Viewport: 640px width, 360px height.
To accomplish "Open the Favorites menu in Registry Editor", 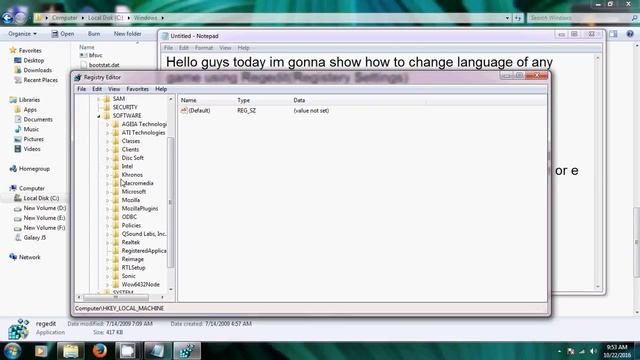I will tap(138, 89).
